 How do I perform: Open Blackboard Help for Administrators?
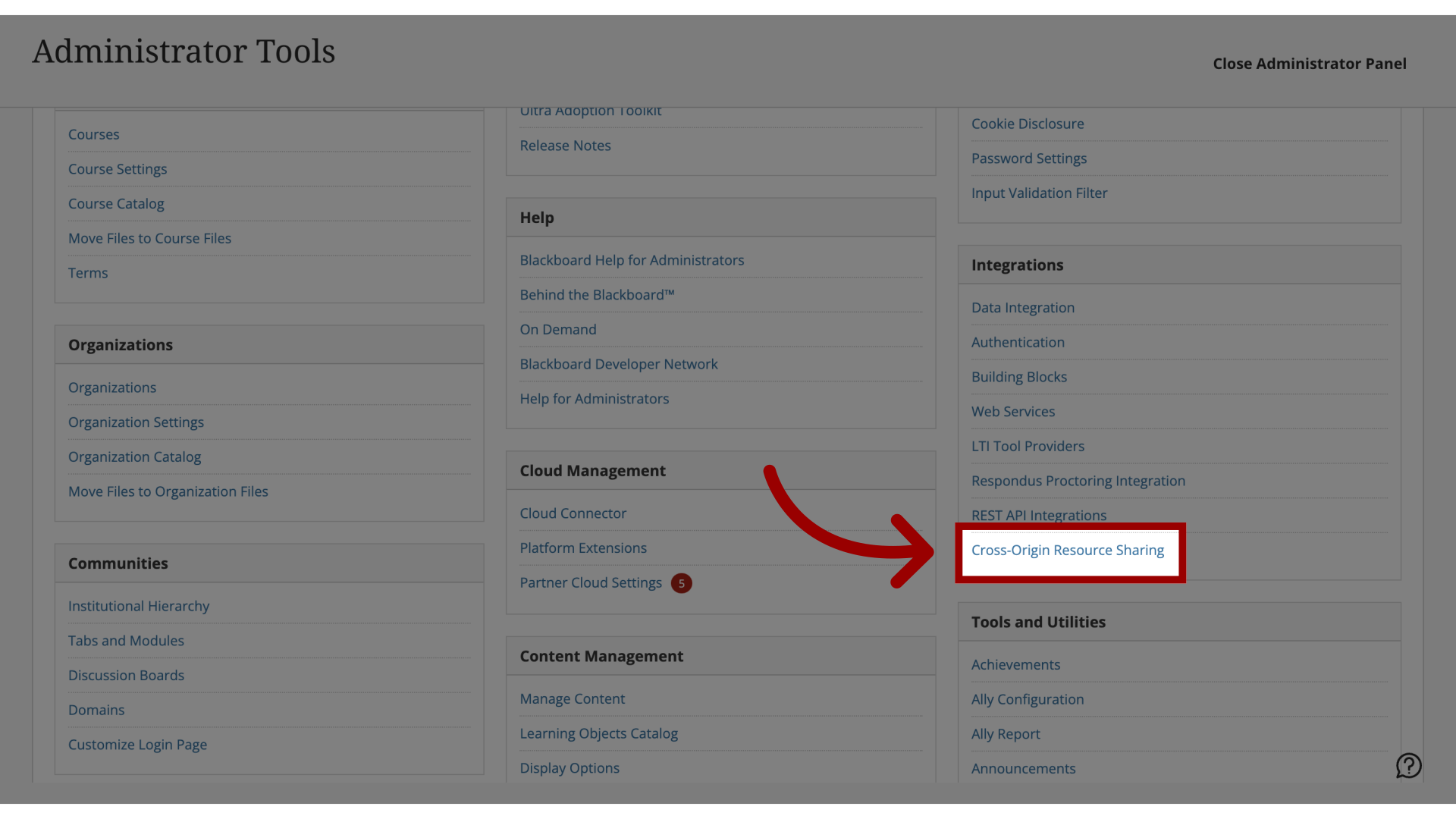point(632,260)
